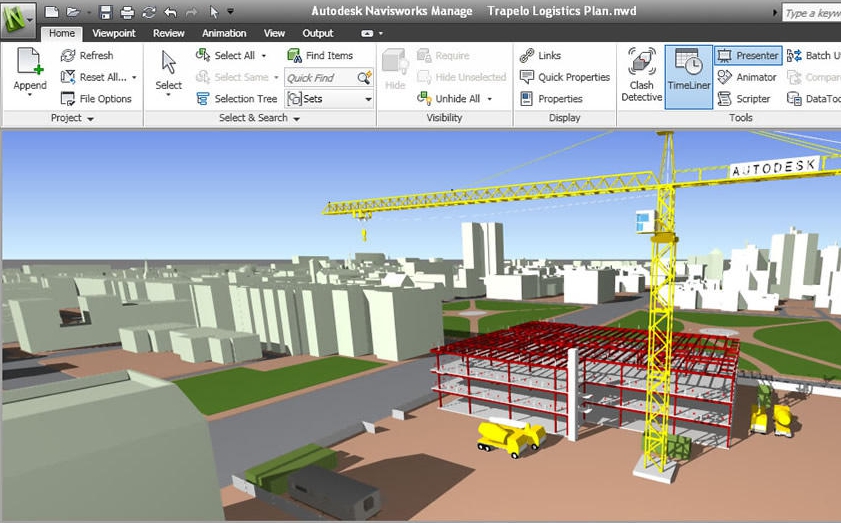Screen dimensions: 841x523
Task: Expand the Reset All dropdown arrow
Action: click(x=134, y=77)
